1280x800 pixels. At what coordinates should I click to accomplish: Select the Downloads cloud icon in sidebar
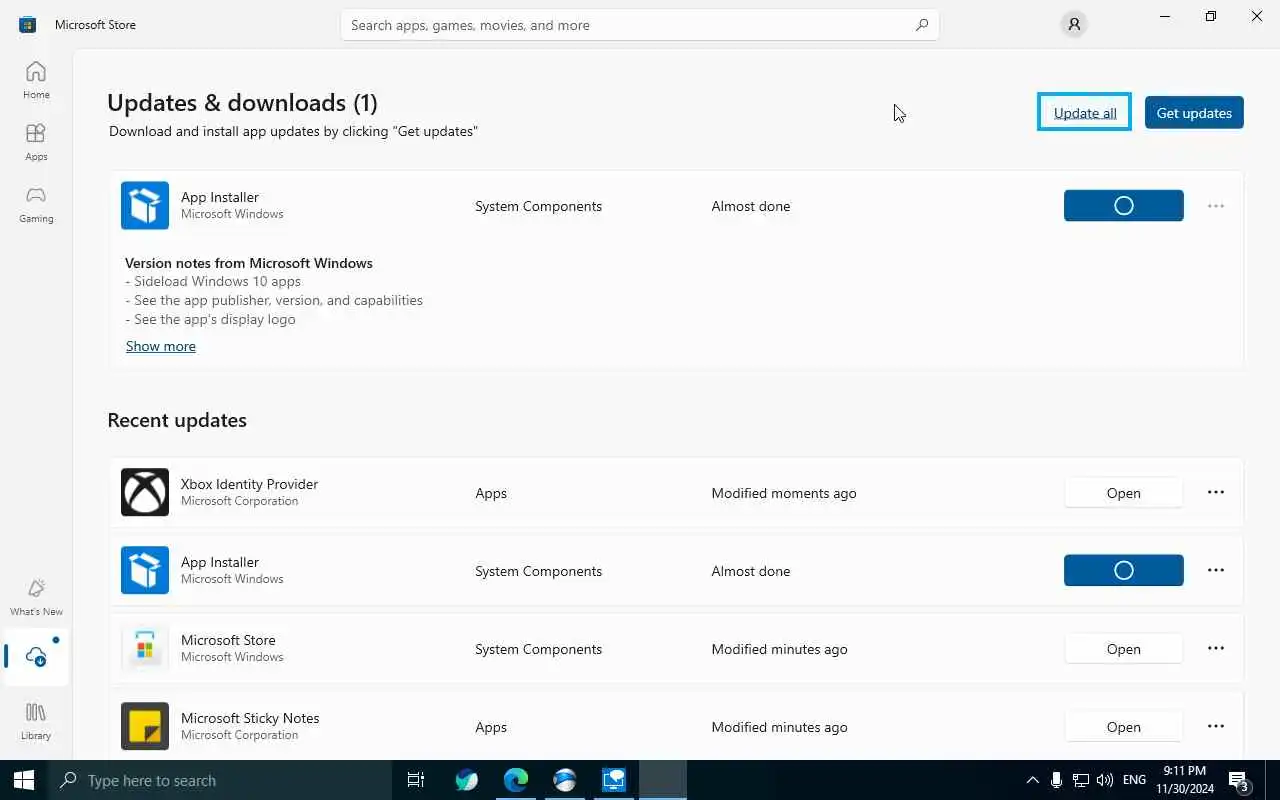coord(36,657)
